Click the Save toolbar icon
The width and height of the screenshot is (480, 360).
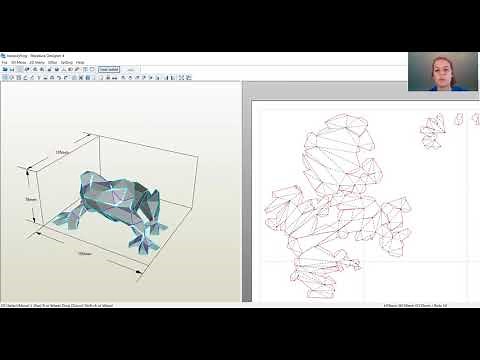click(12, 69)
